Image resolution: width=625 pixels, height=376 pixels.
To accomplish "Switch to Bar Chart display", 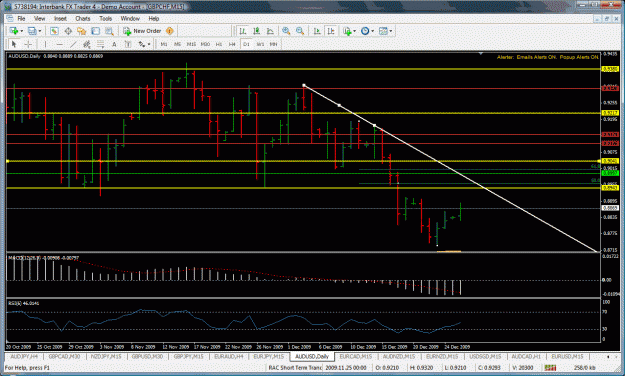I will [242, 31].
